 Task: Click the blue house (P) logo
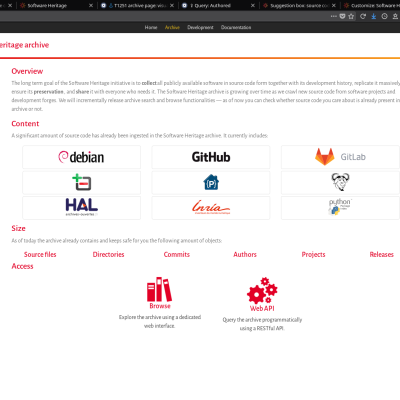[x=211, y=182]
